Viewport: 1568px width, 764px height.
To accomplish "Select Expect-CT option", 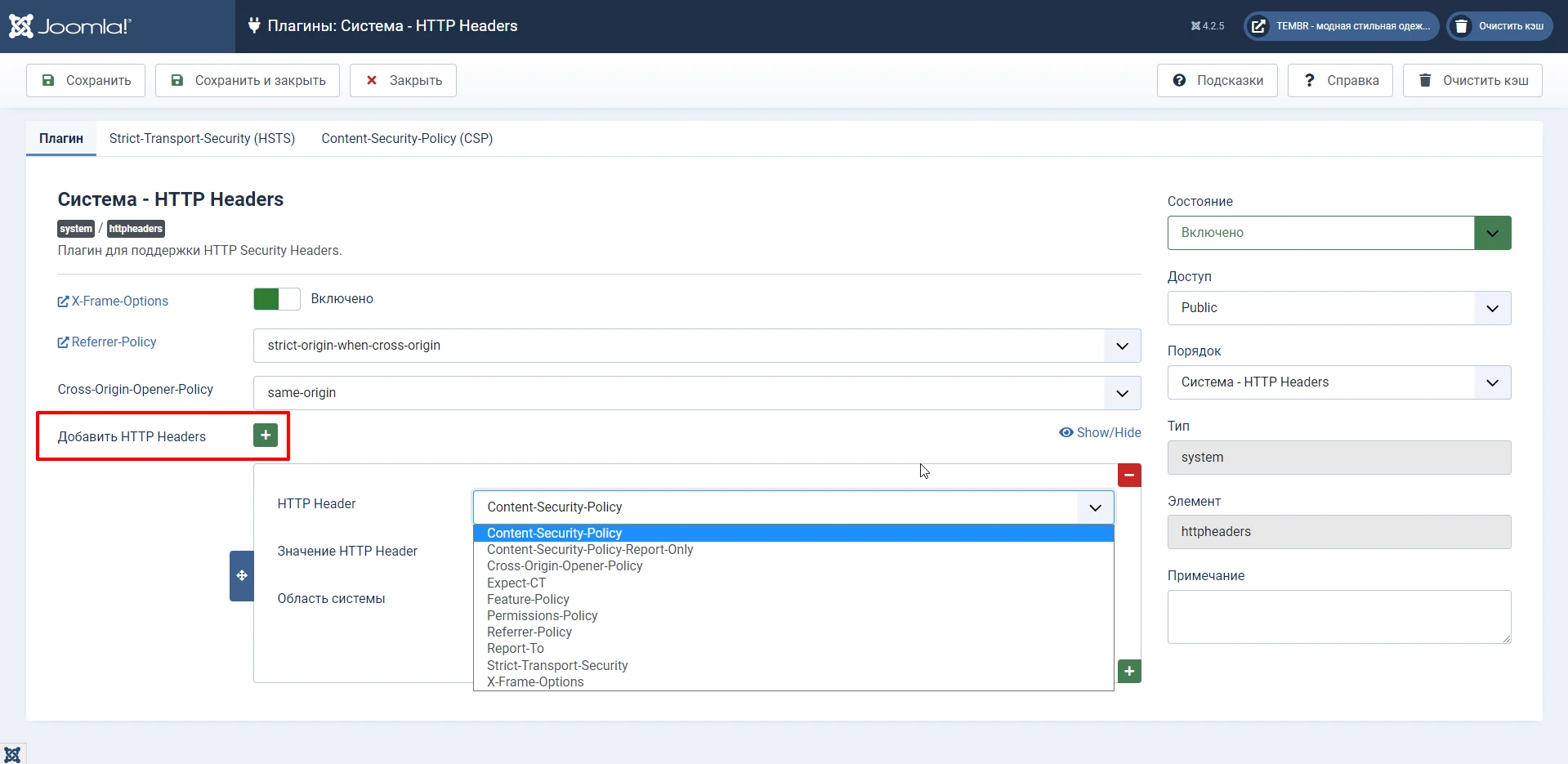I will (x=793, y=583).
